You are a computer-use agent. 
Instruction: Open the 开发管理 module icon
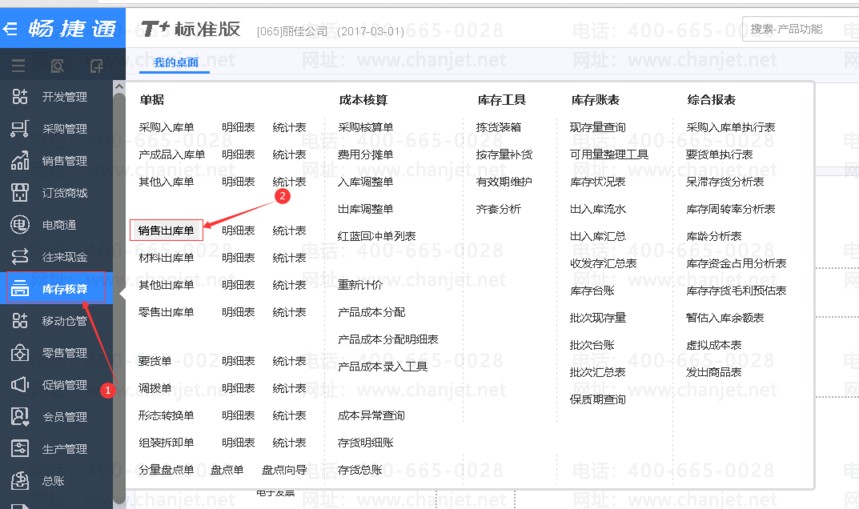tap(20, 96)
